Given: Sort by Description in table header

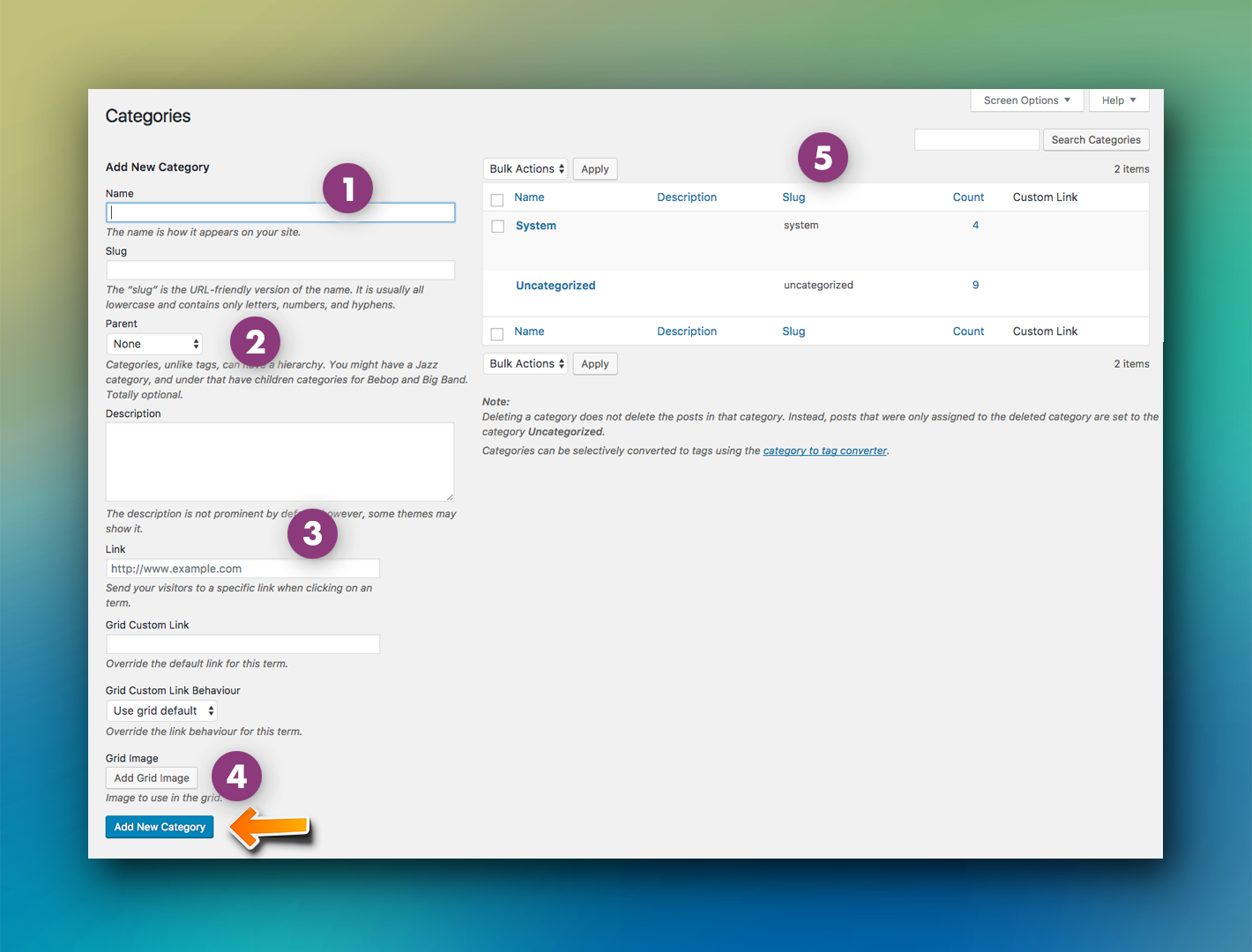Looking at the screenshot, I should (x=687, y=197).
